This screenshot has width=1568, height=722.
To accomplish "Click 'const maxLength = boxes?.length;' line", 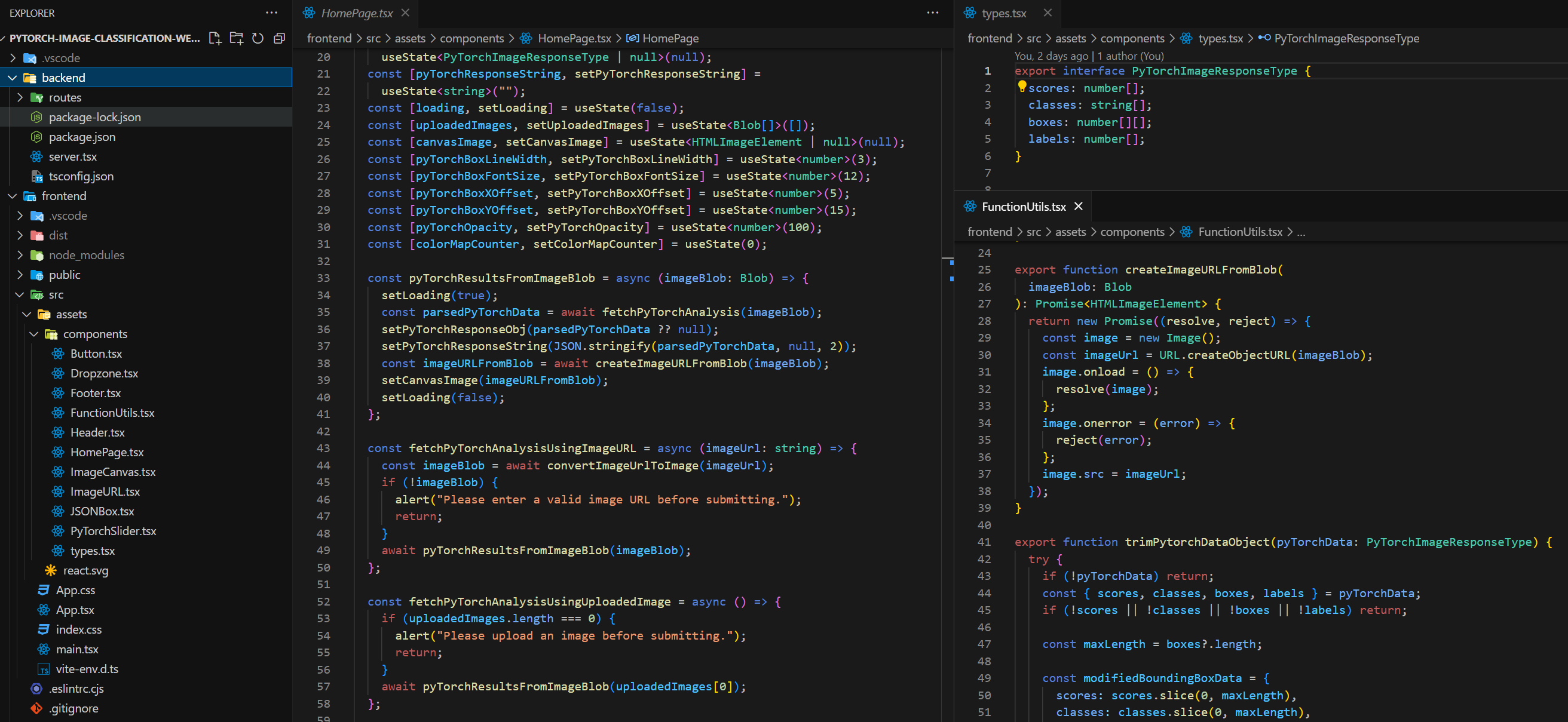I will [1152, 644].
